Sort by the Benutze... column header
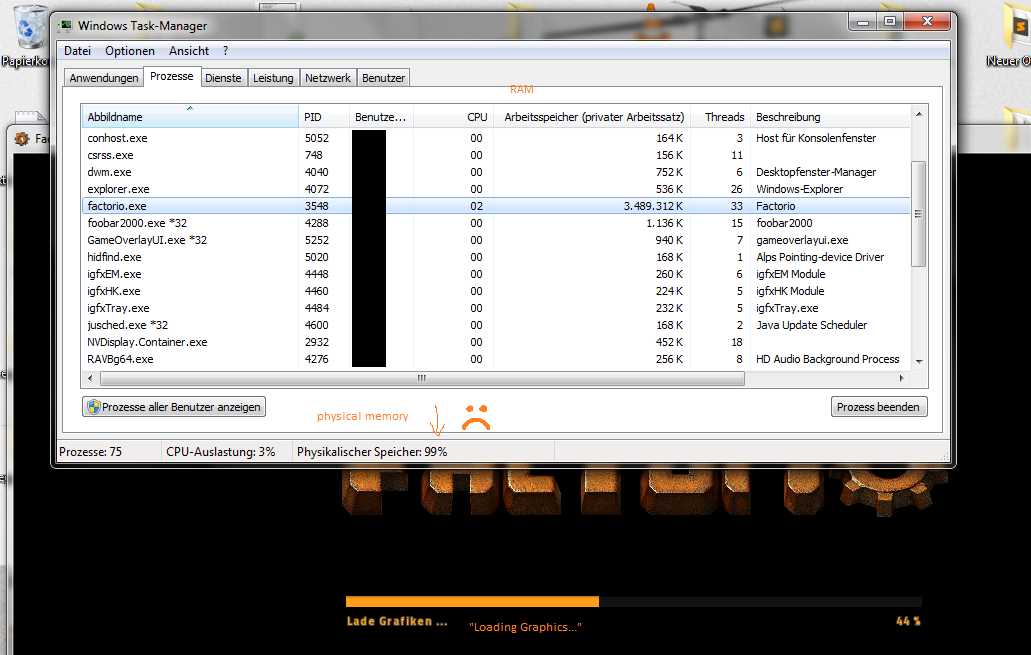Screen dimensions: 1031x655 381,116
